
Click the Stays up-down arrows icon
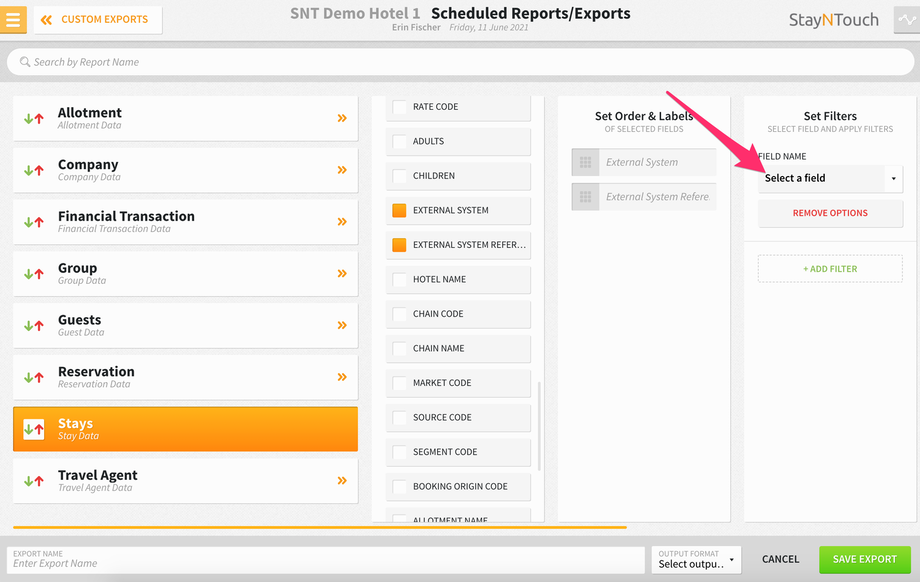tap(33, 429)
